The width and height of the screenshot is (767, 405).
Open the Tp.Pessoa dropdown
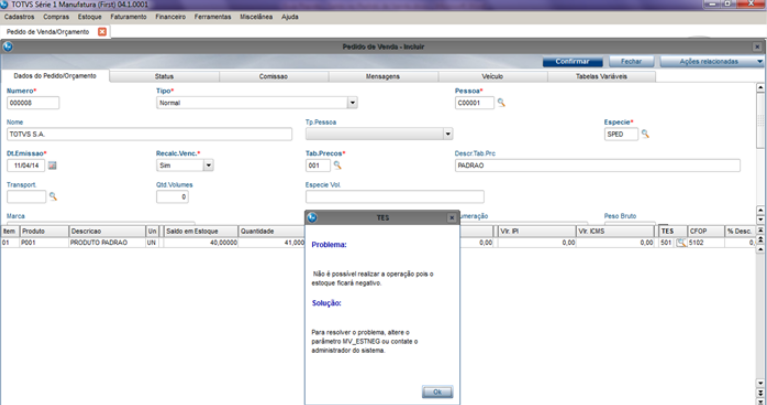coord(448,134)
